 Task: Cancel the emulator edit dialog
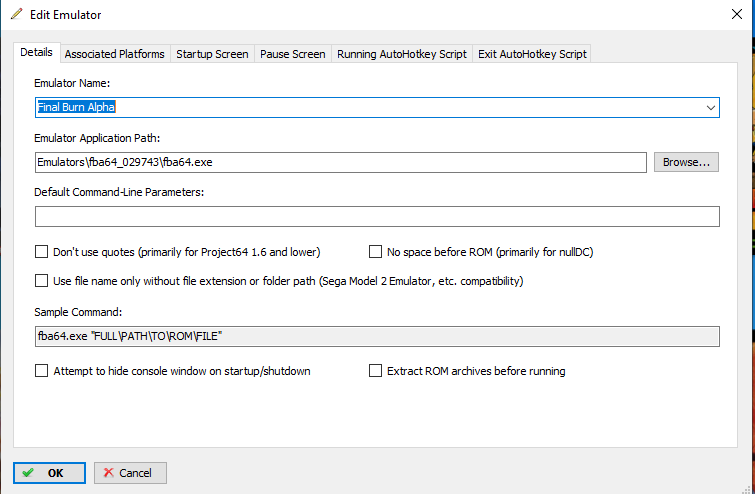pyautogui.click(x=130, y=473)
